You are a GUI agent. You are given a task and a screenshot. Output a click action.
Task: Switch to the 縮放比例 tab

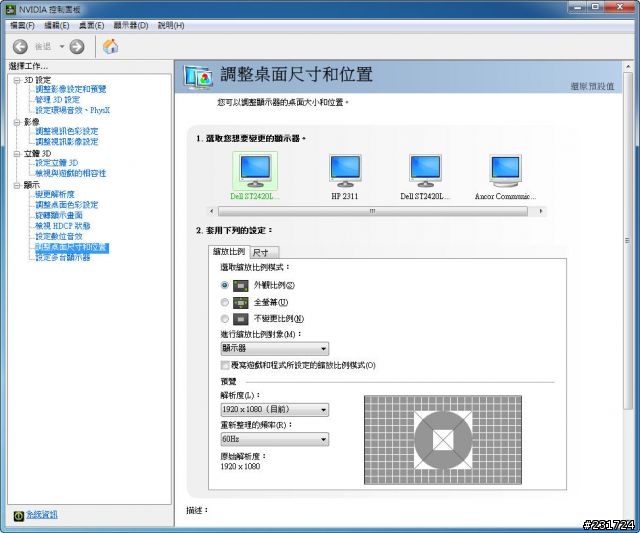(x=229, y=251)
